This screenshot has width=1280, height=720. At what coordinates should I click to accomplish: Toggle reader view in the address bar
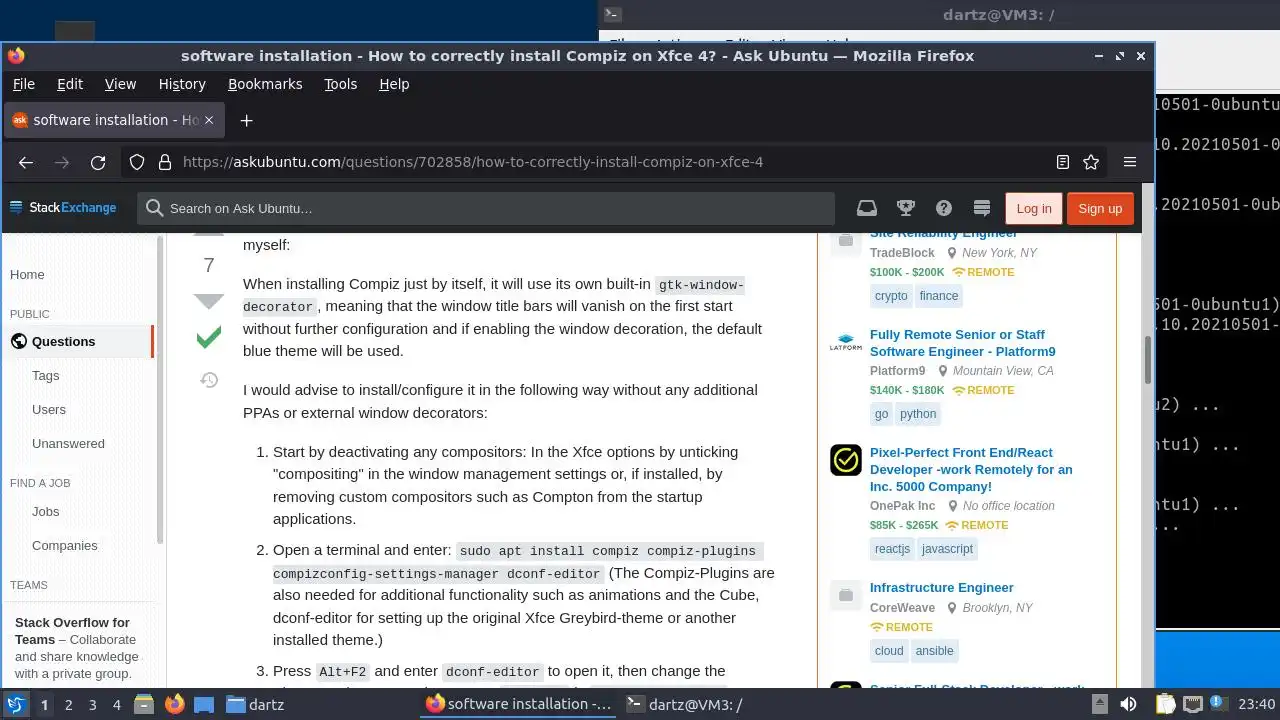[1063, 162]
